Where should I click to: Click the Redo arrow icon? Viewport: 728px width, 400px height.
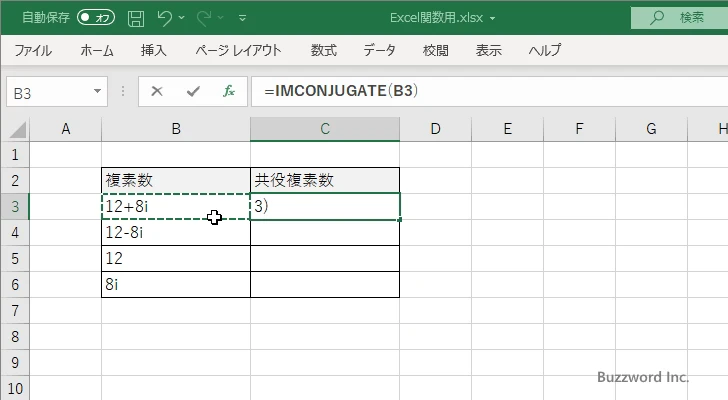click(204, 18)
